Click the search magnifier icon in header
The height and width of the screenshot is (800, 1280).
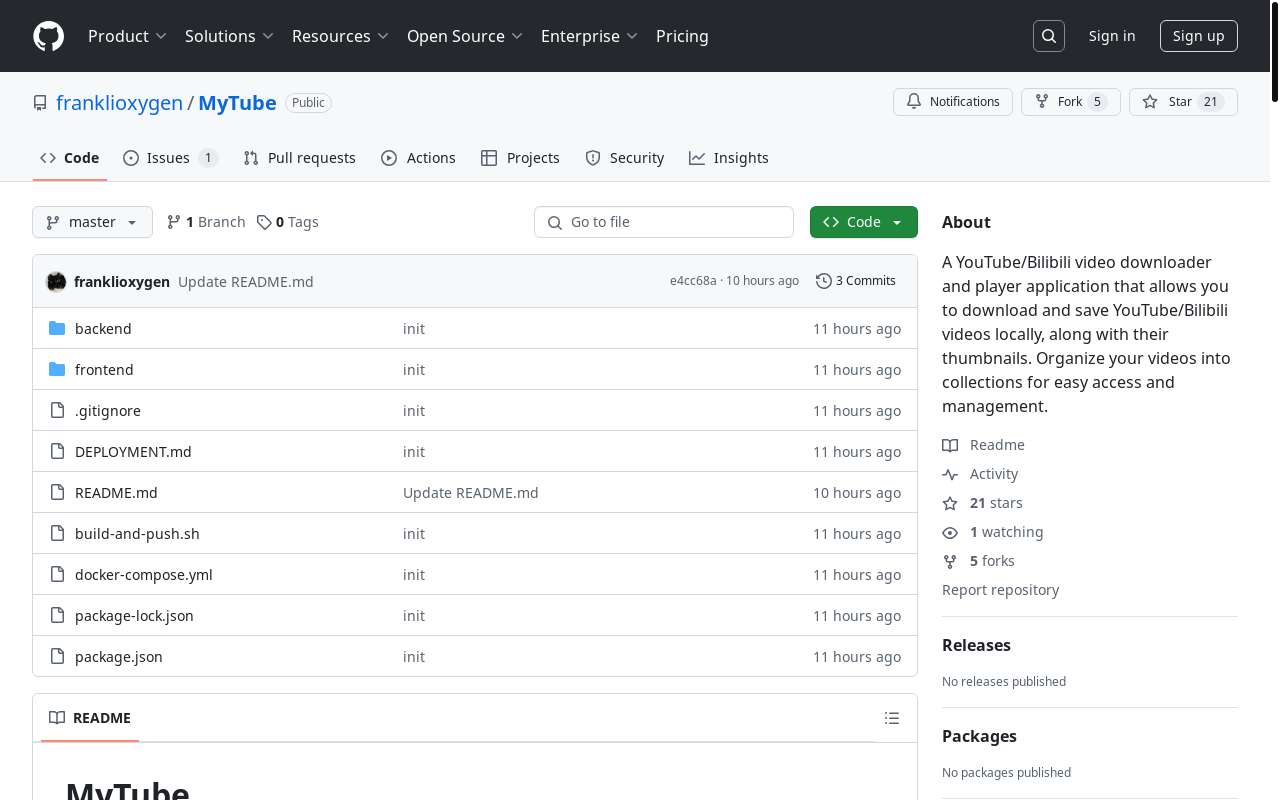(1049, 36)
